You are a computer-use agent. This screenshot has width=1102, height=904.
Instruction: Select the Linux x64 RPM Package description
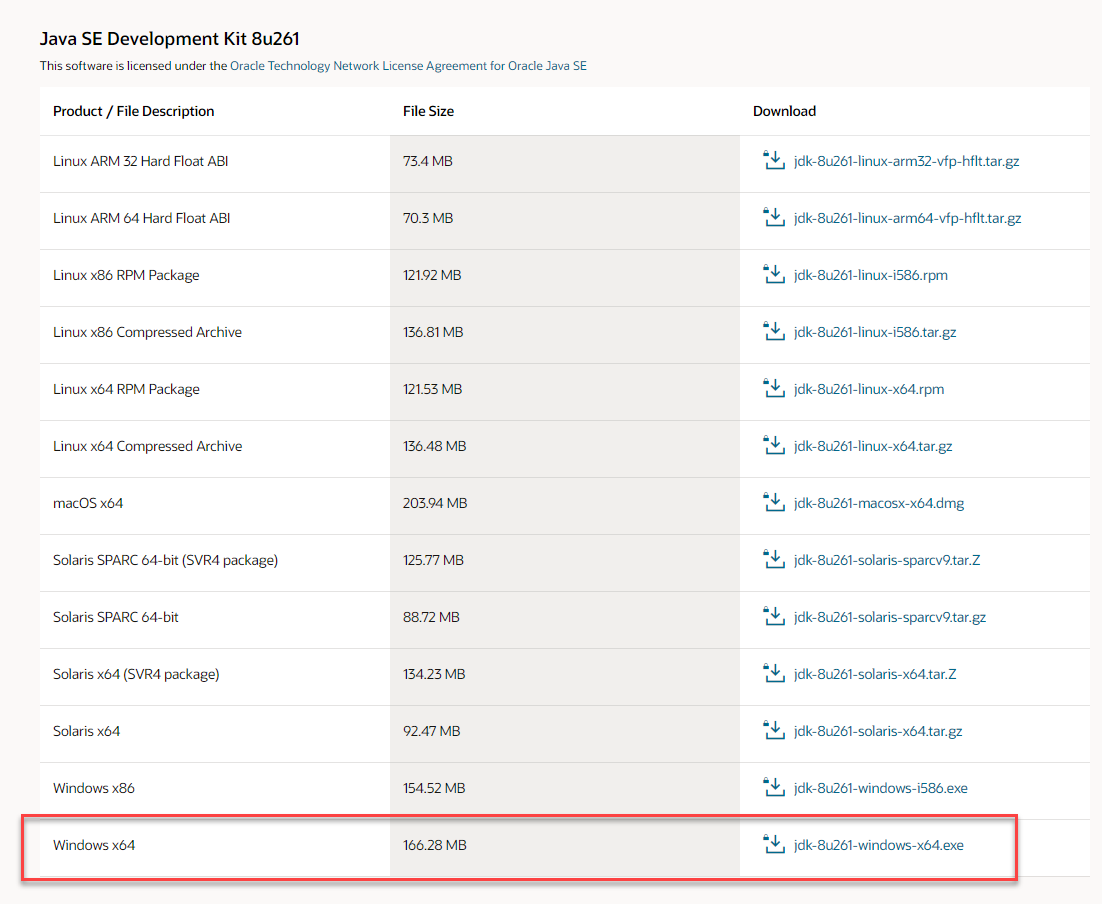(x=126, y=389)
